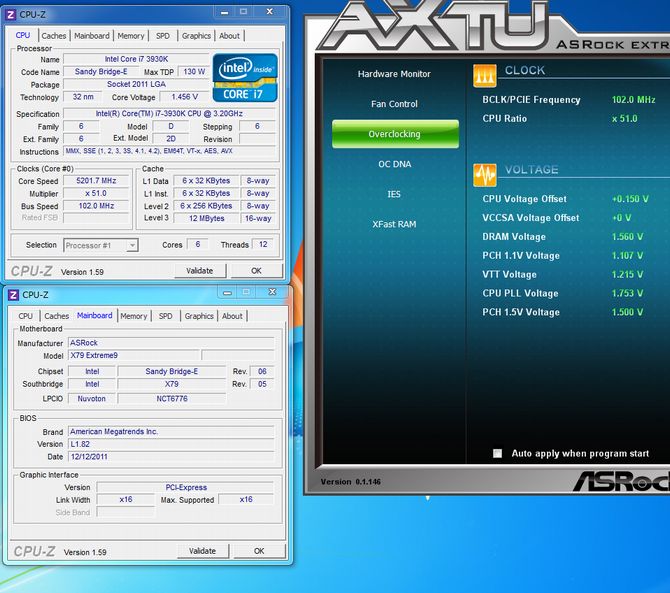Open Hardware Monitor in AXTU sidebar

(394, 74)
